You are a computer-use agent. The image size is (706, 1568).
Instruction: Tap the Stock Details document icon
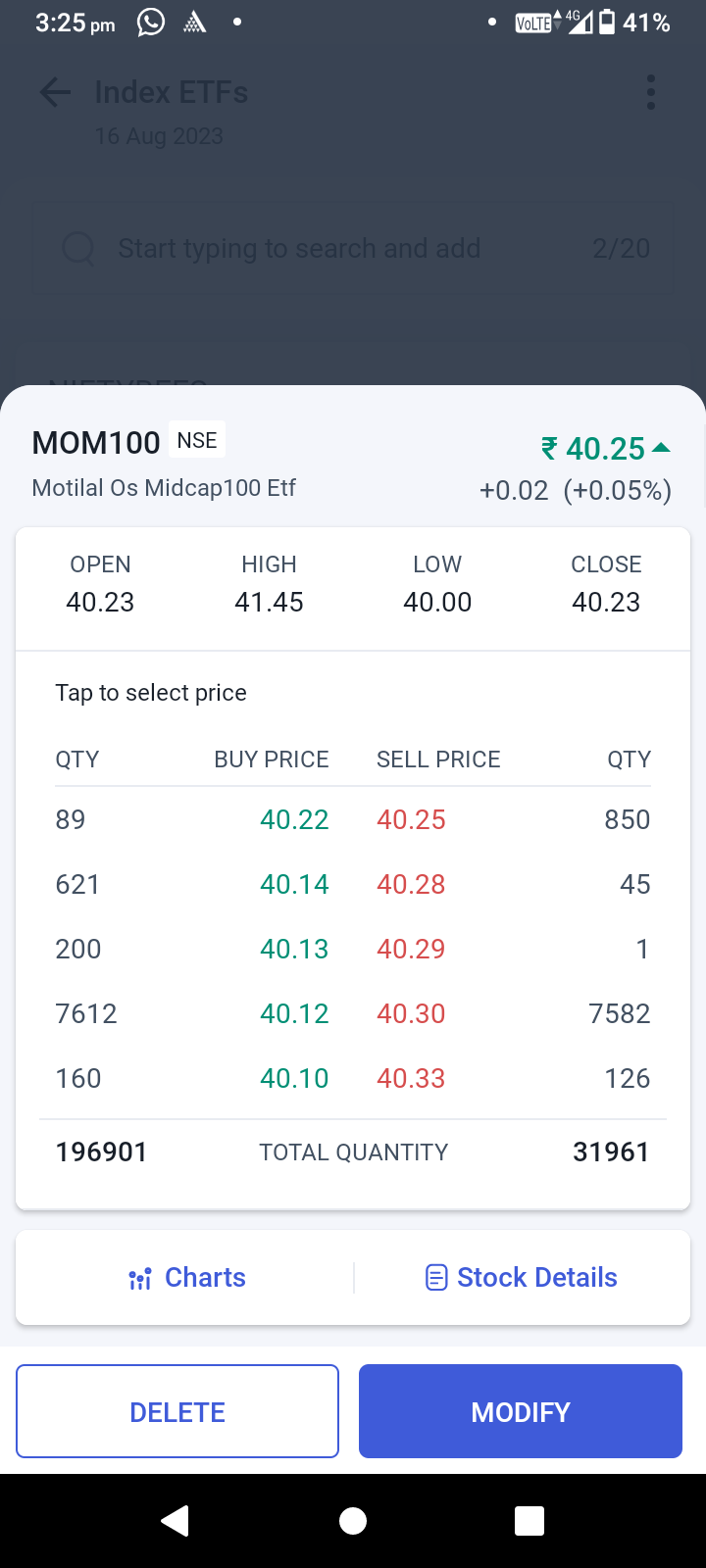[x=436, y=1278]
